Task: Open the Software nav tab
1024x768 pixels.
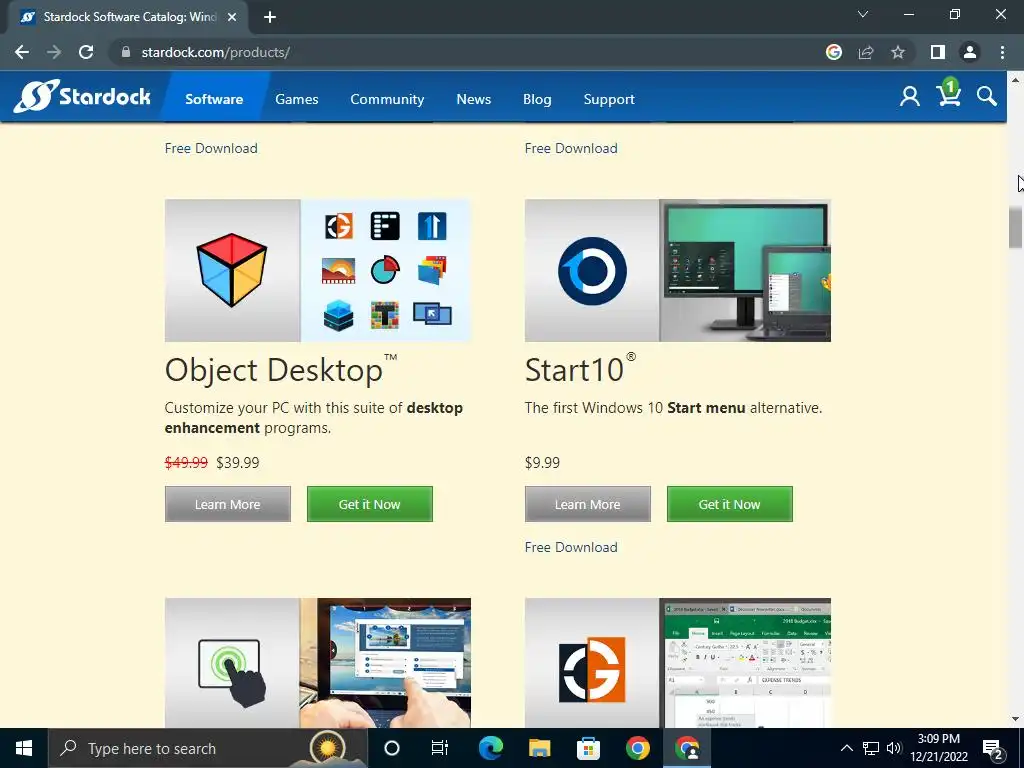Action: pyautogui.click(x=214, y=99)
